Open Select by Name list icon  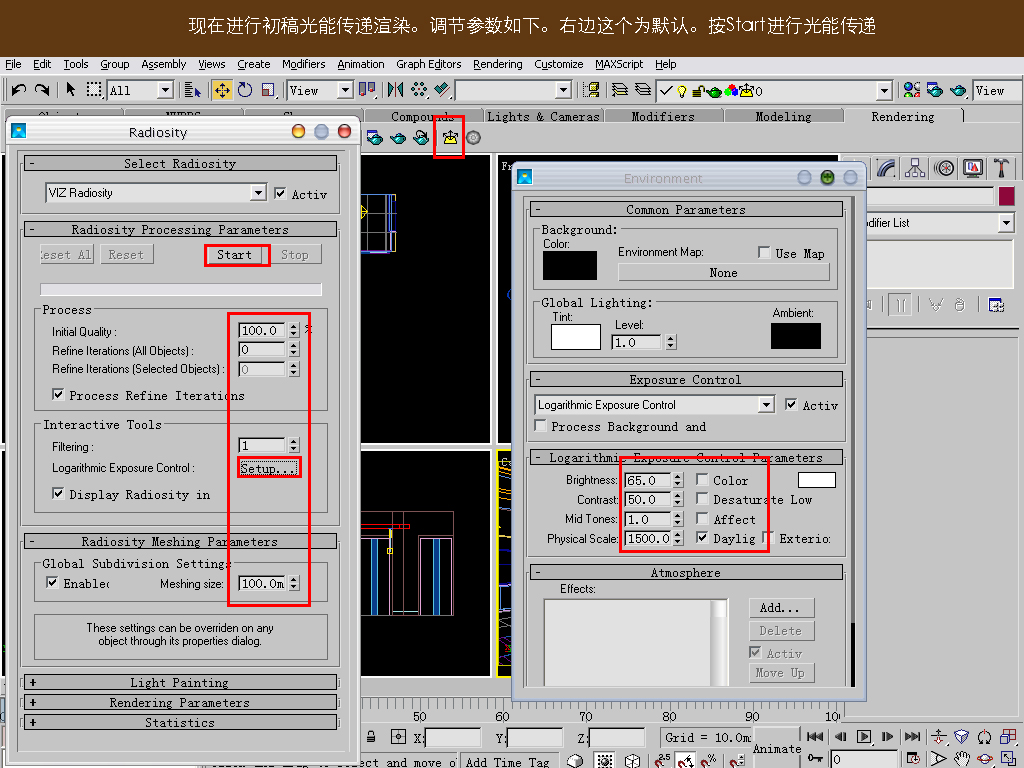click(193, 89)
